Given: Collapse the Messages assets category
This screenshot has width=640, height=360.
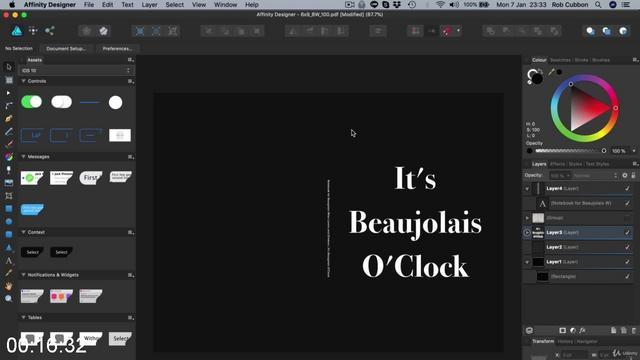Looking at the screenshot, I should click(x=23, y=156).
